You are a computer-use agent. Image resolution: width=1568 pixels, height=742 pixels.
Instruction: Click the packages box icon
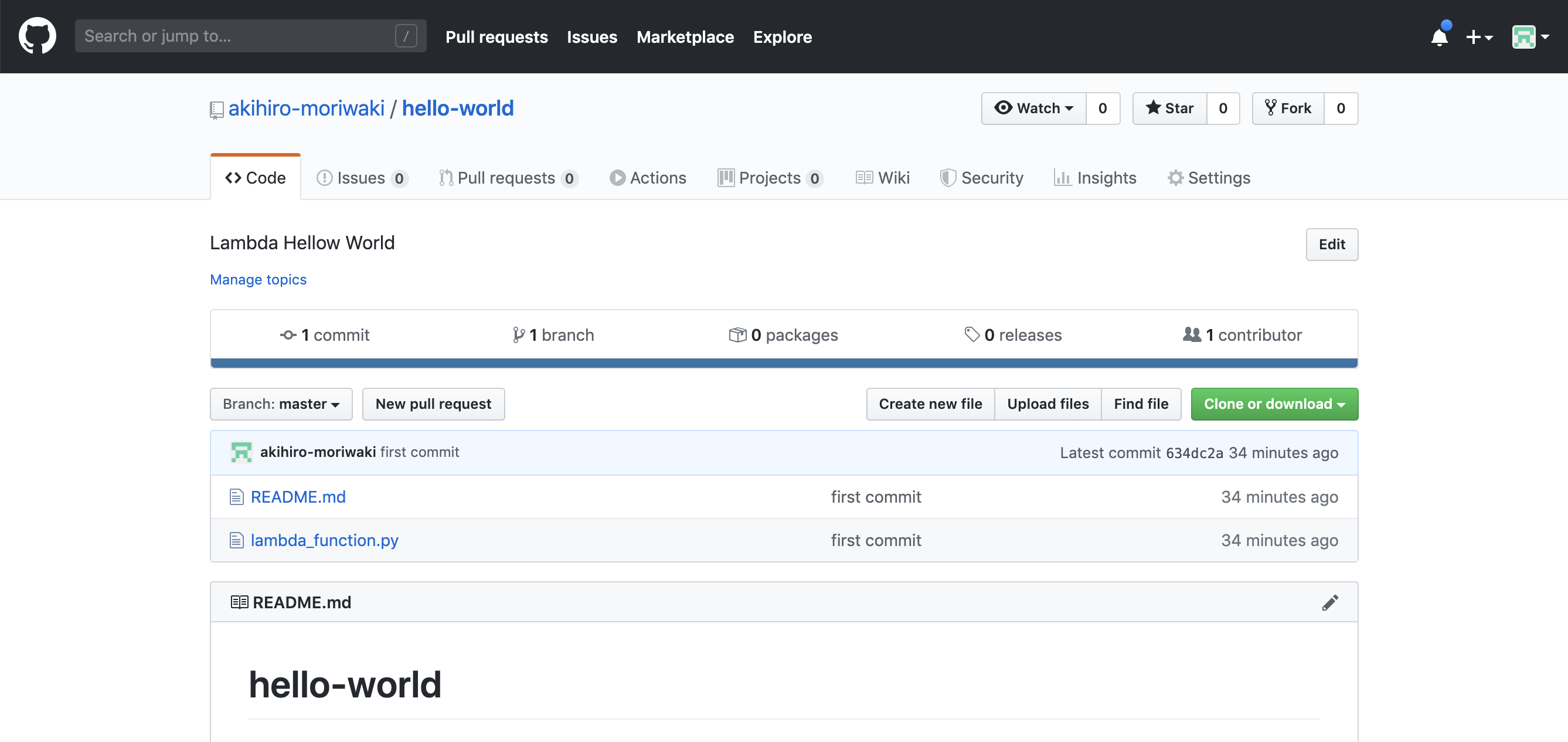(x=737, y=334)
